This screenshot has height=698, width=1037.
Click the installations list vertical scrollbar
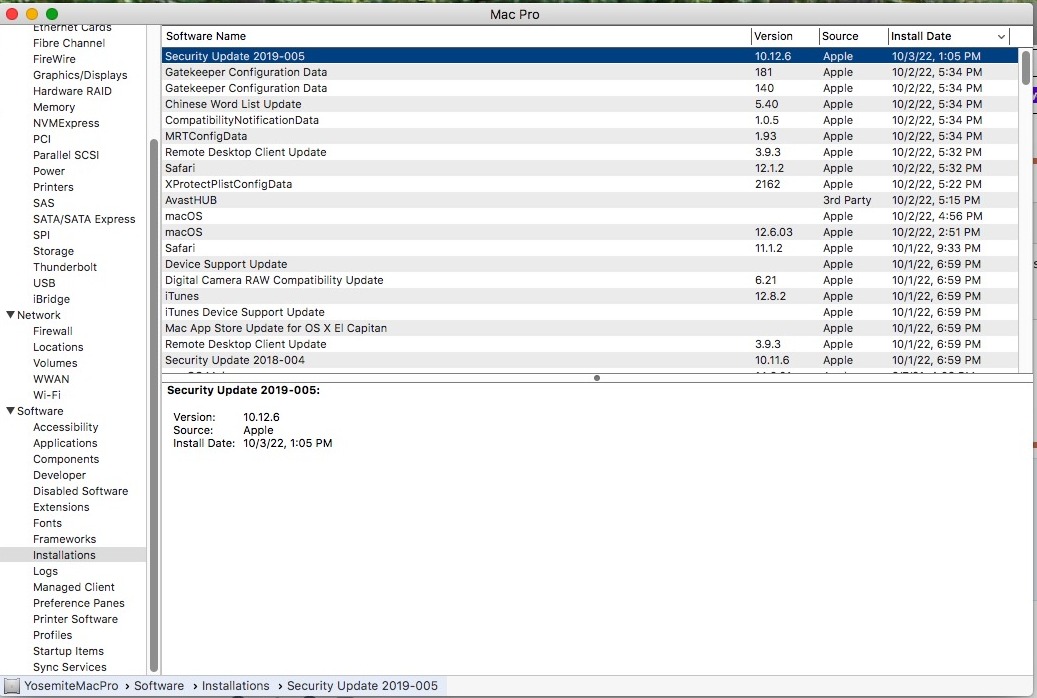1026,67
